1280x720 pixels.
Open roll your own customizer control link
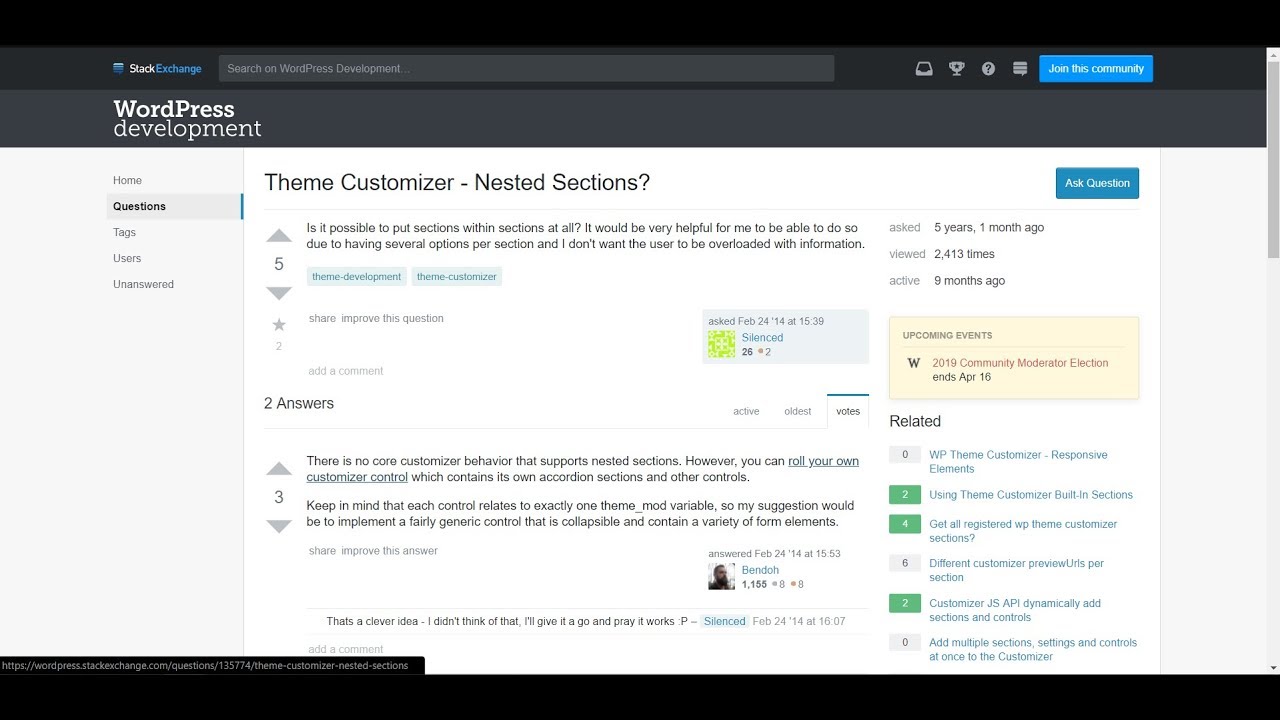[583, 469]
